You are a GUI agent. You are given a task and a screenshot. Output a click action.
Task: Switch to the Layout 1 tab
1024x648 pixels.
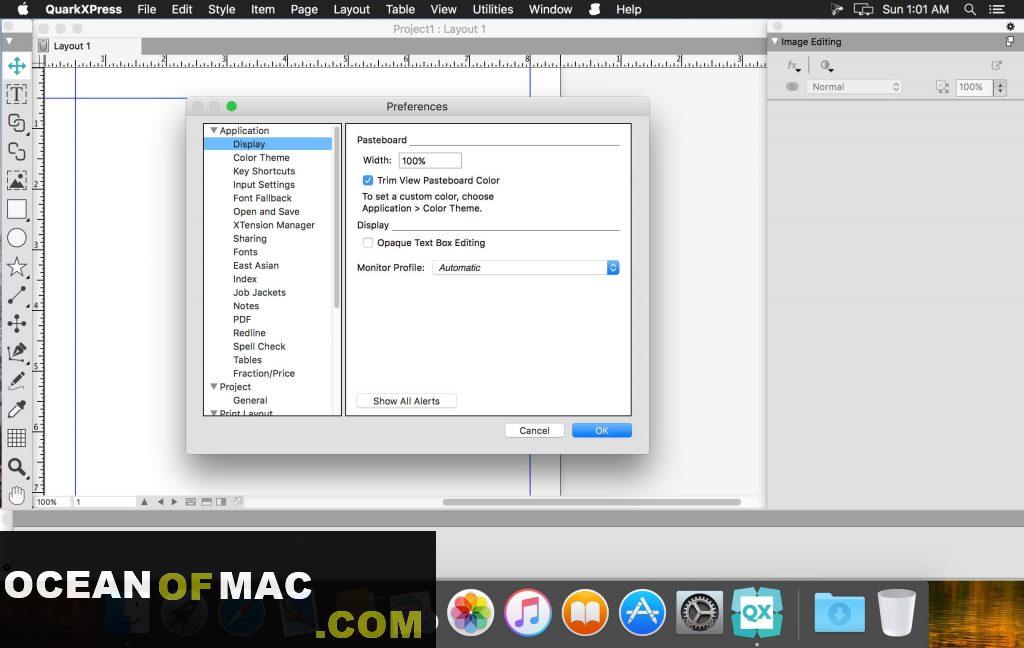[x=72, y=46]
